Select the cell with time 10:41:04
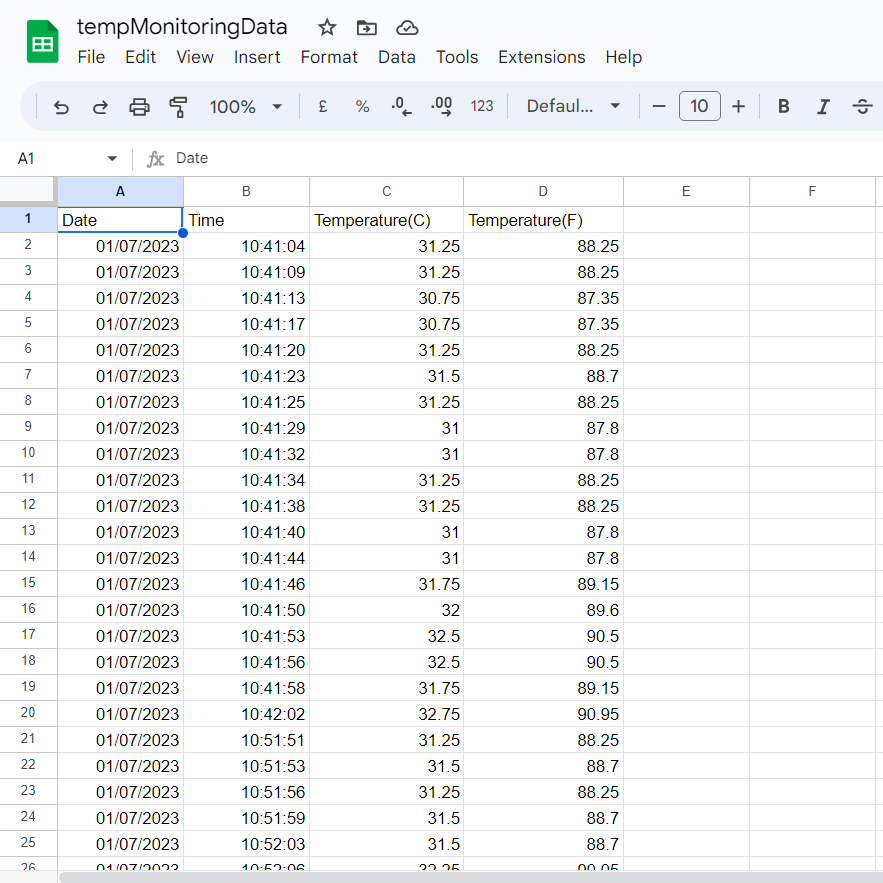Image resolution: width=883 pixels, height=883 pixels. tap(246, 246)
